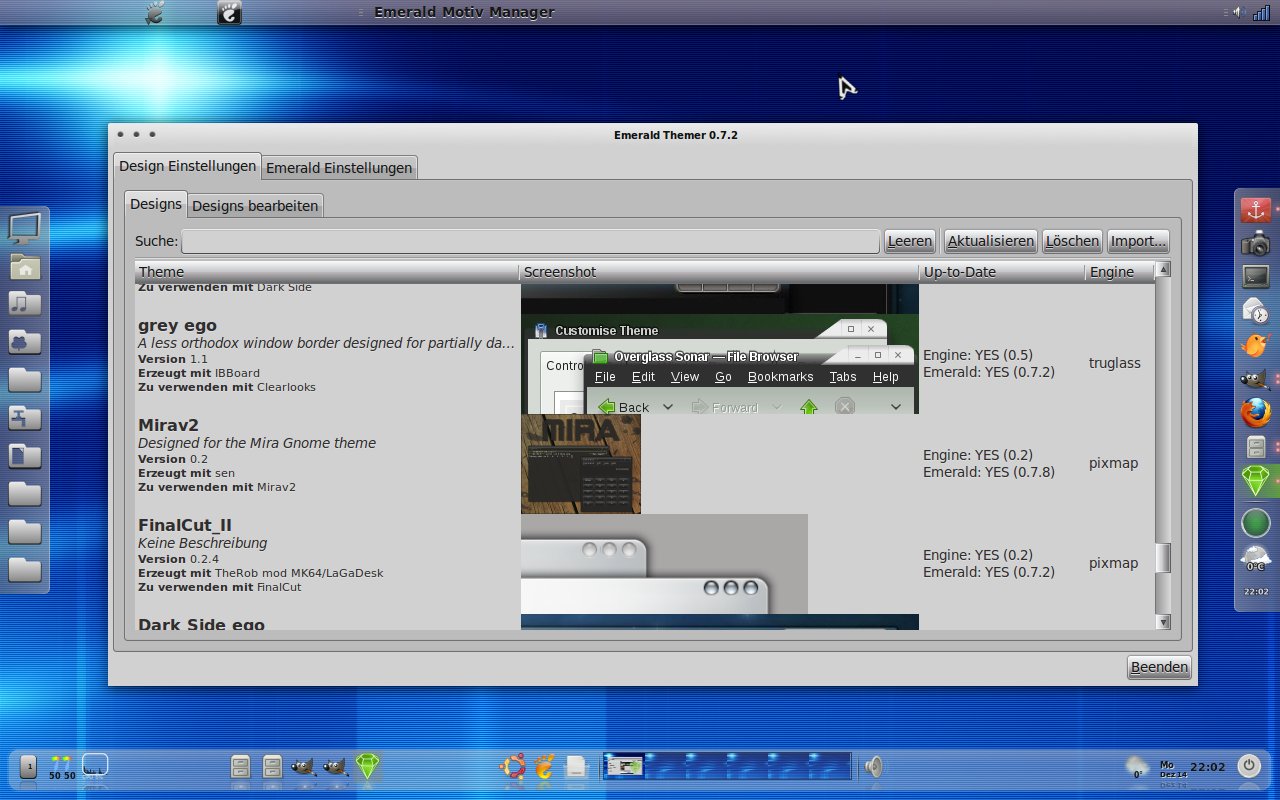Click first file cabinet in bottom taskbar
Screen dimensions: 1280x800
point(240,767)
